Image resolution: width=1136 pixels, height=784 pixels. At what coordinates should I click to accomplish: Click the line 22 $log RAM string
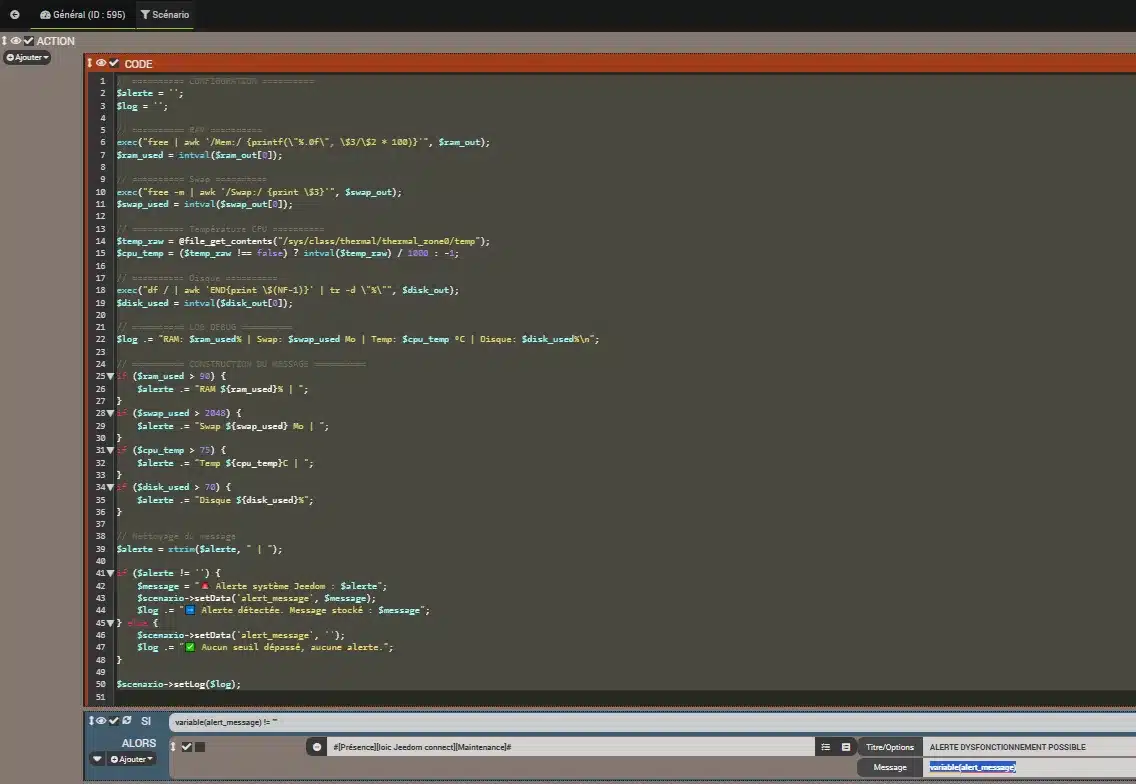tap(358, 339)
